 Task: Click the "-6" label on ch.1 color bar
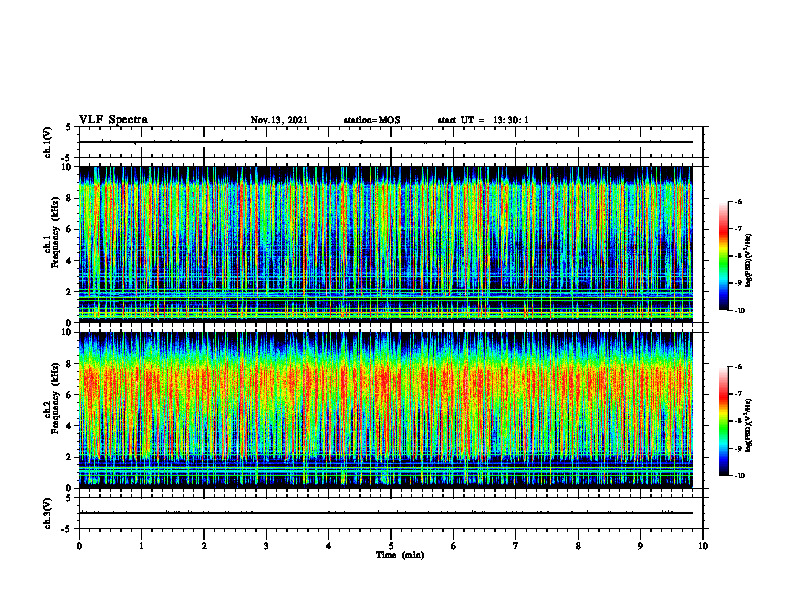tap(738, 201)
